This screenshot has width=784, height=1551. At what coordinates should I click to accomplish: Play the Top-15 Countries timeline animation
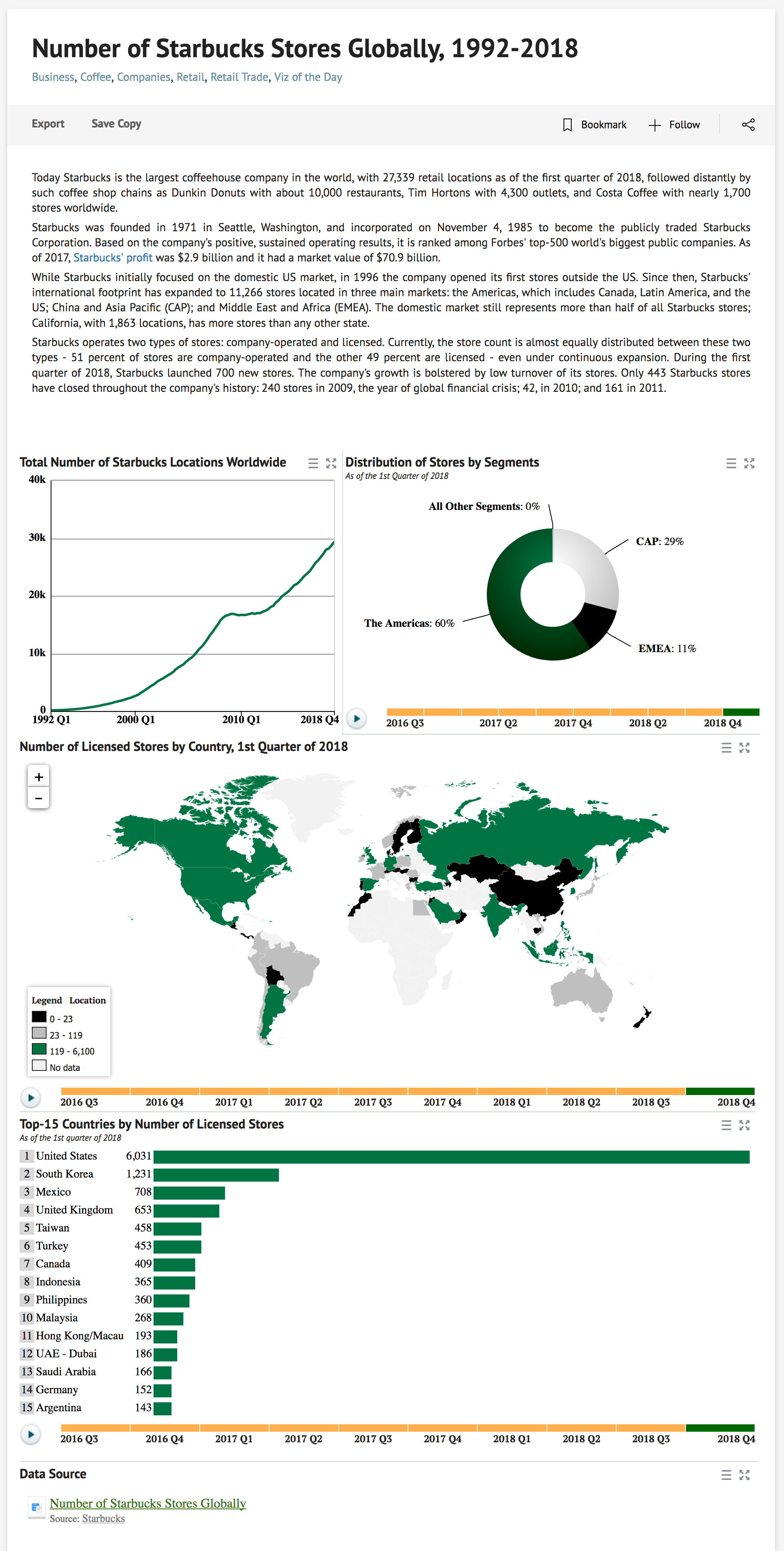point(31,1434)
